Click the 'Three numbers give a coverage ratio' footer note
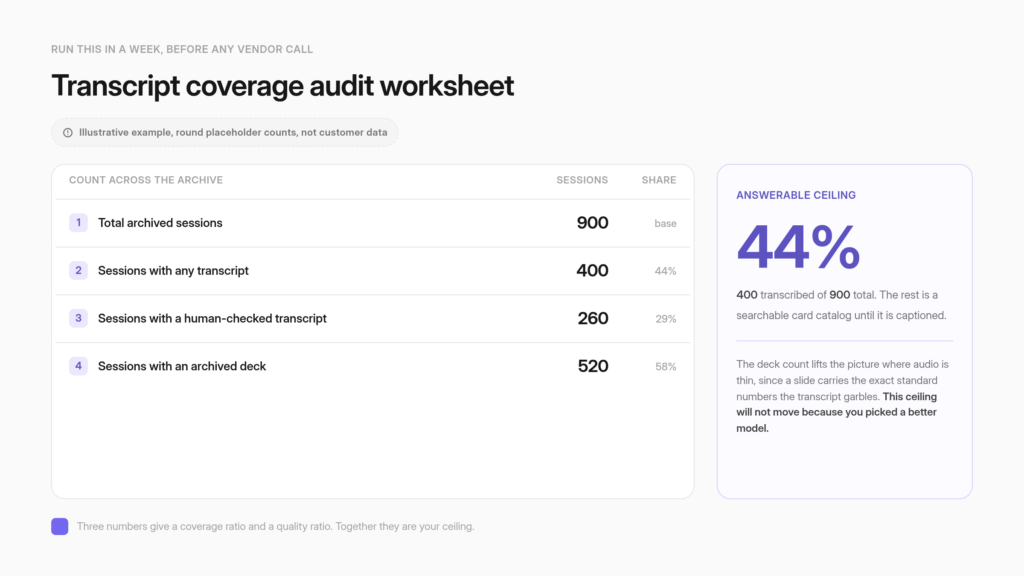The width and height of the screenshot is (1024, 576). pyautogui.click(x=276, y=526)
